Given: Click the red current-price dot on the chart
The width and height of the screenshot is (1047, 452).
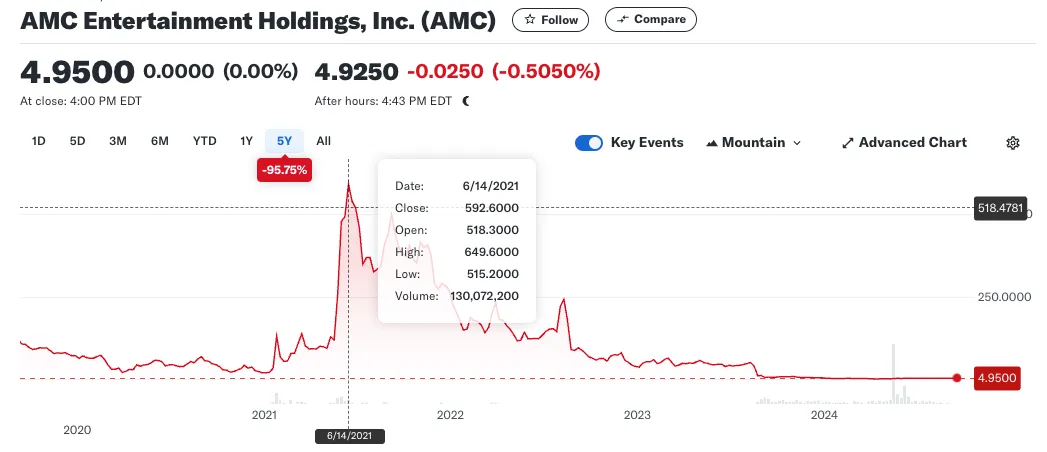Looking at the screenshot, I should (x=957, y=378).
